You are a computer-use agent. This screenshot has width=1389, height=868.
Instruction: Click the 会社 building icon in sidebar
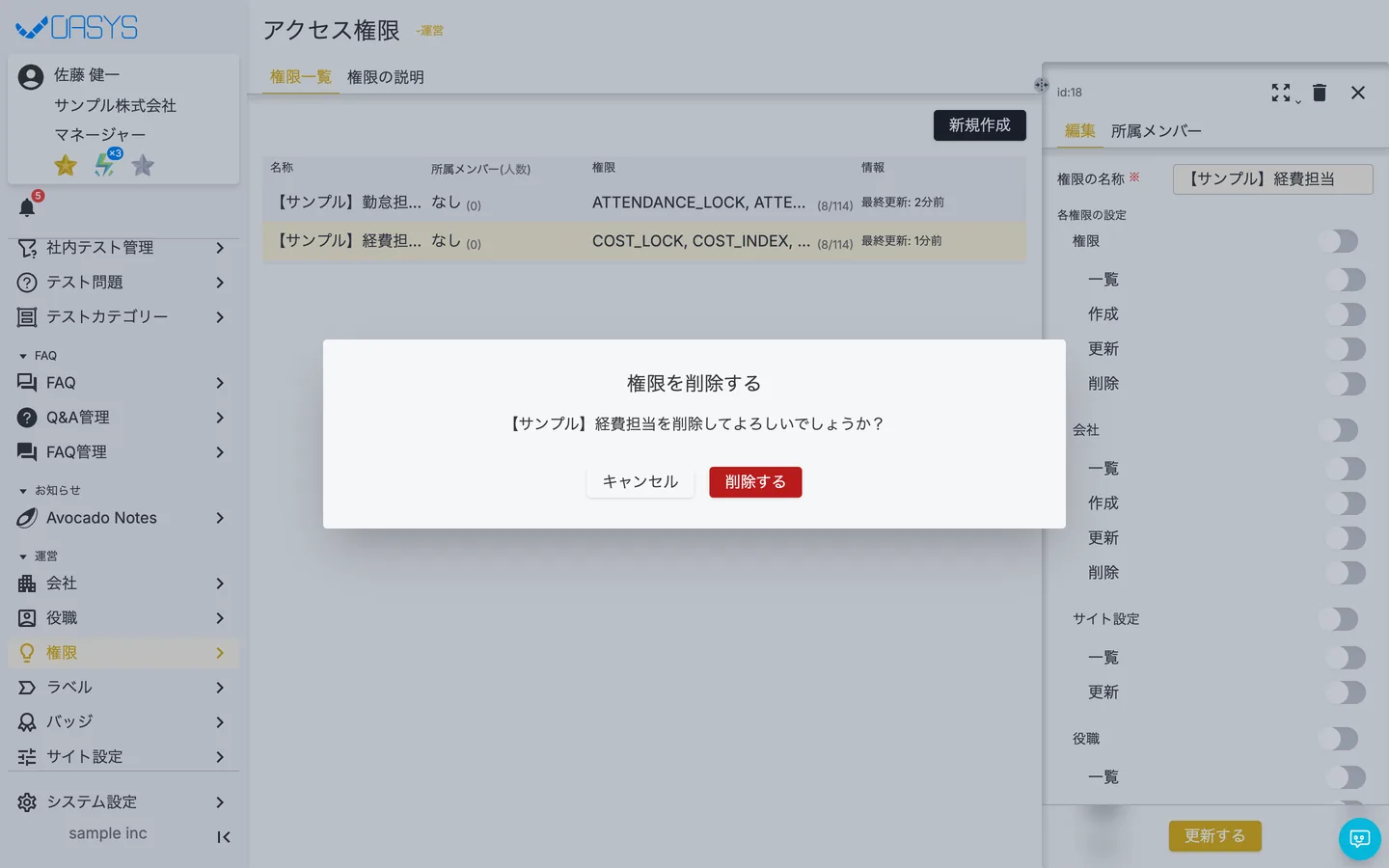[27, 583]
